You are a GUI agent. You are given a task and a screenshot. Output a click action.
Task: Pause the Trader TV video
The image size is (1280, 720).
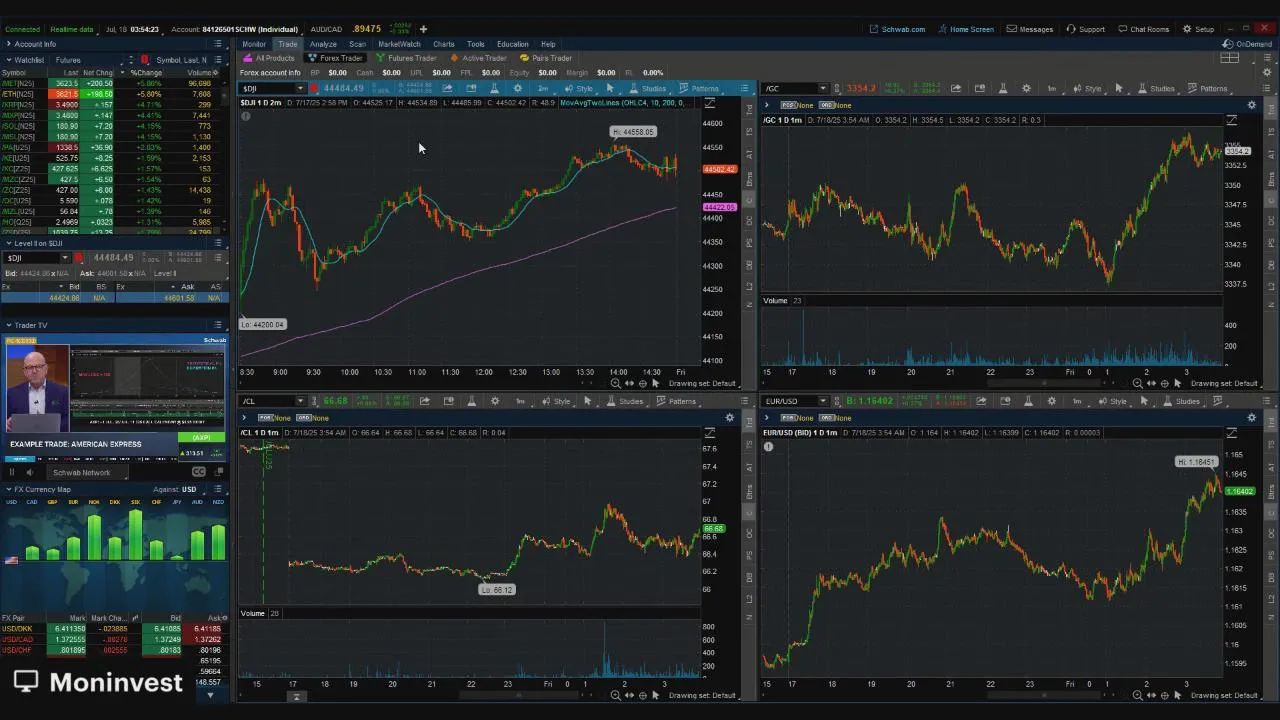click(x=12, y=472)
